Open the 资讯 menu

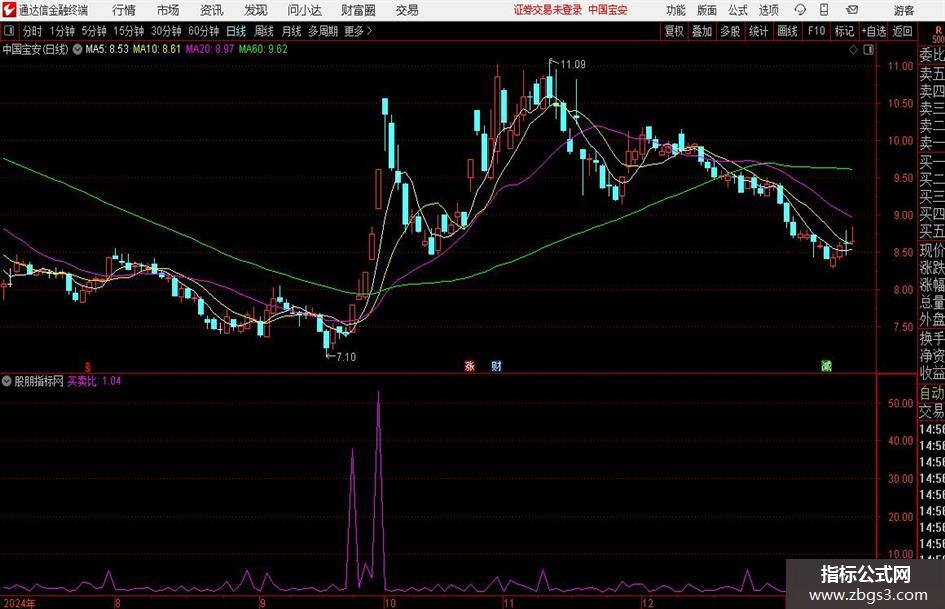212,10
